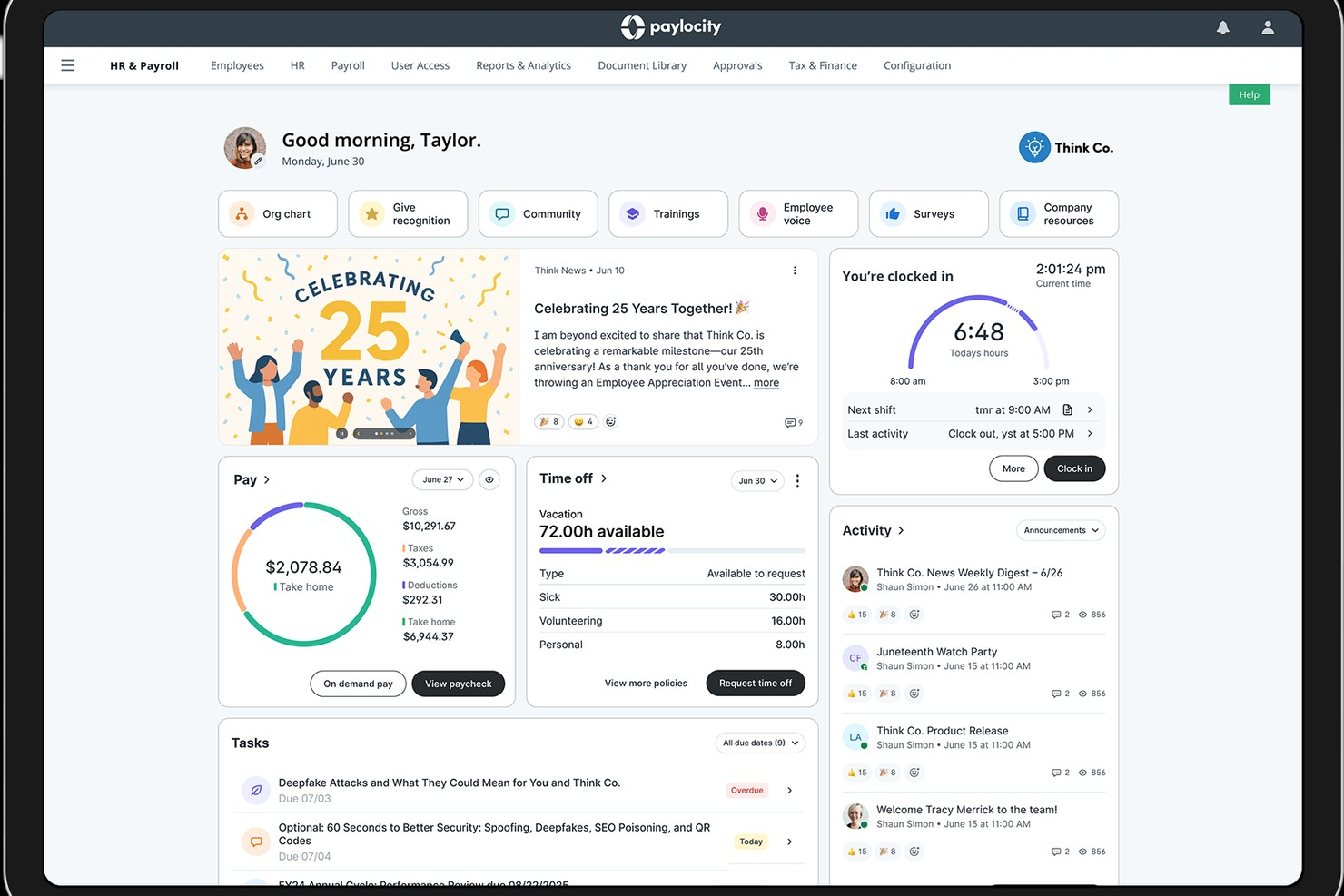Open Company resources book icon

1023,213
